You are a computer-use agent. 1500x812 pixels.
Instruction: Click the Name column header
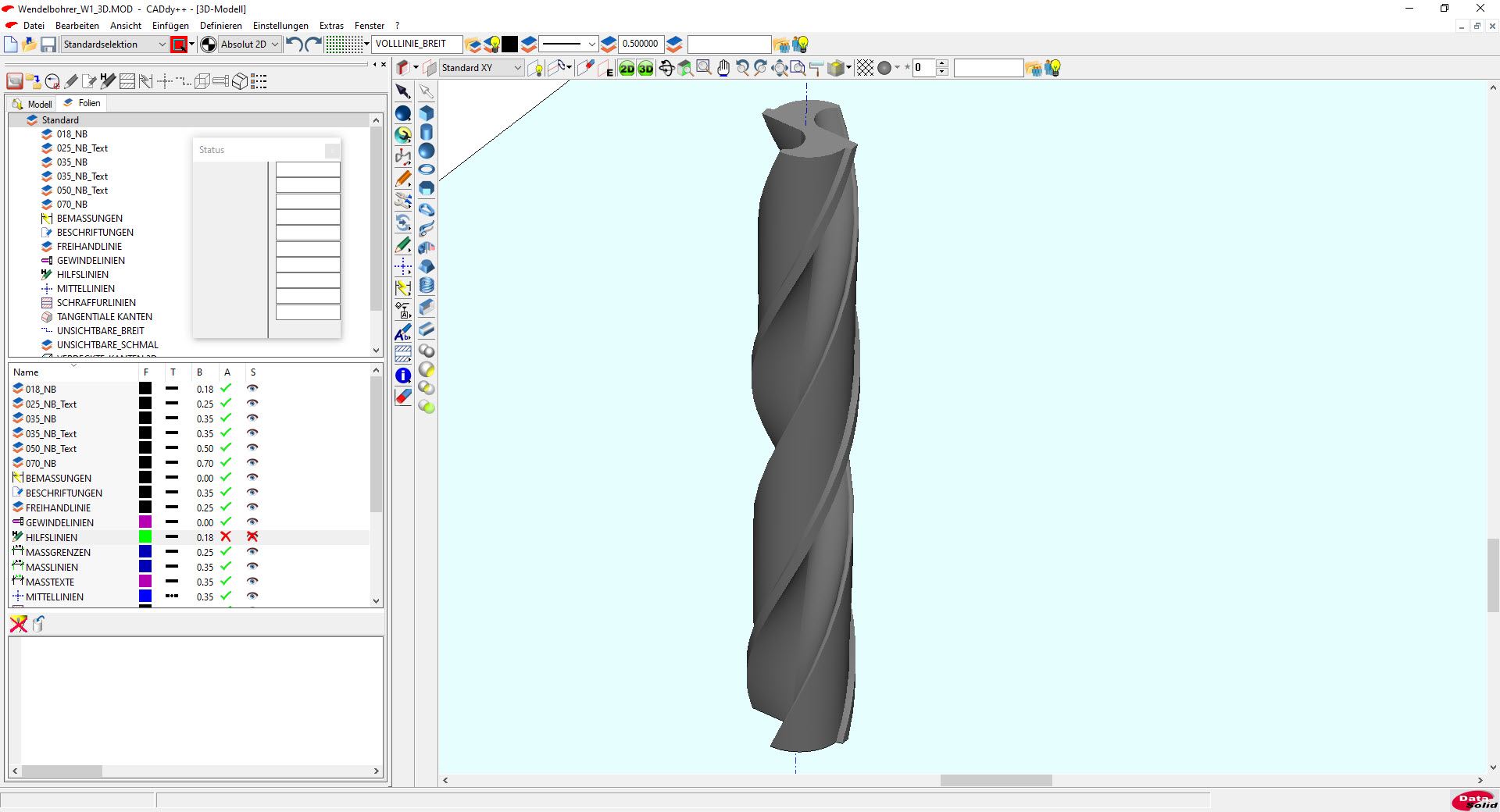pyautogui.click(x=26, y=372)
